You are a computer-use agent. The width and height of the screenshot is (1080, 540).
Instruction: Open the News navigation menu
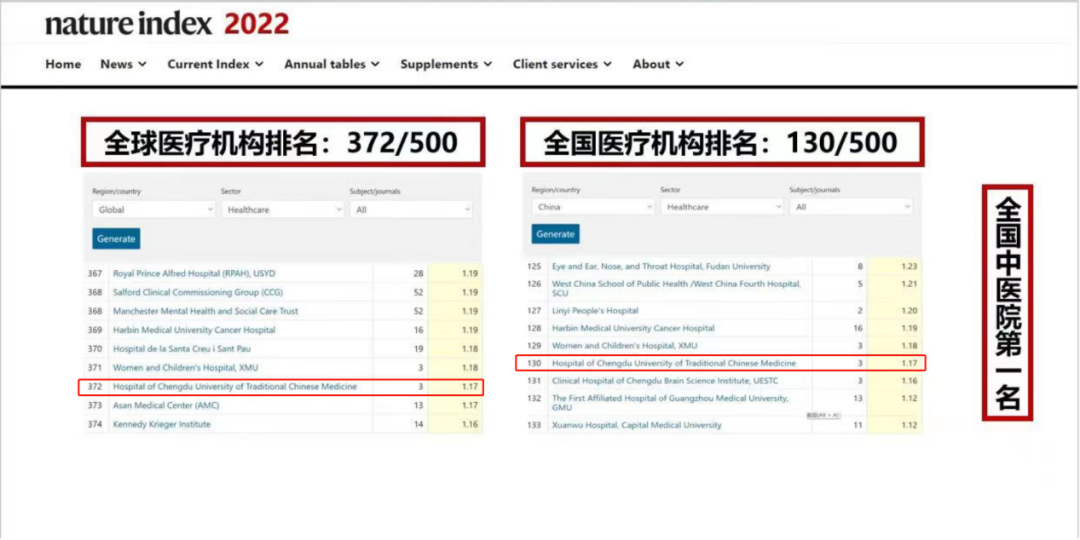(123, 64)
